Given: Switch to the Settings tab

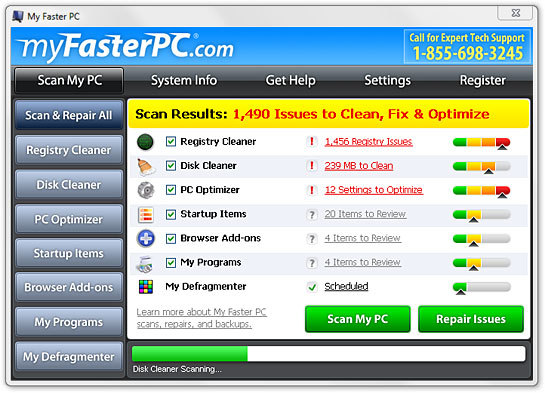Looking at the screenshot, I should (x=388, y=80).
